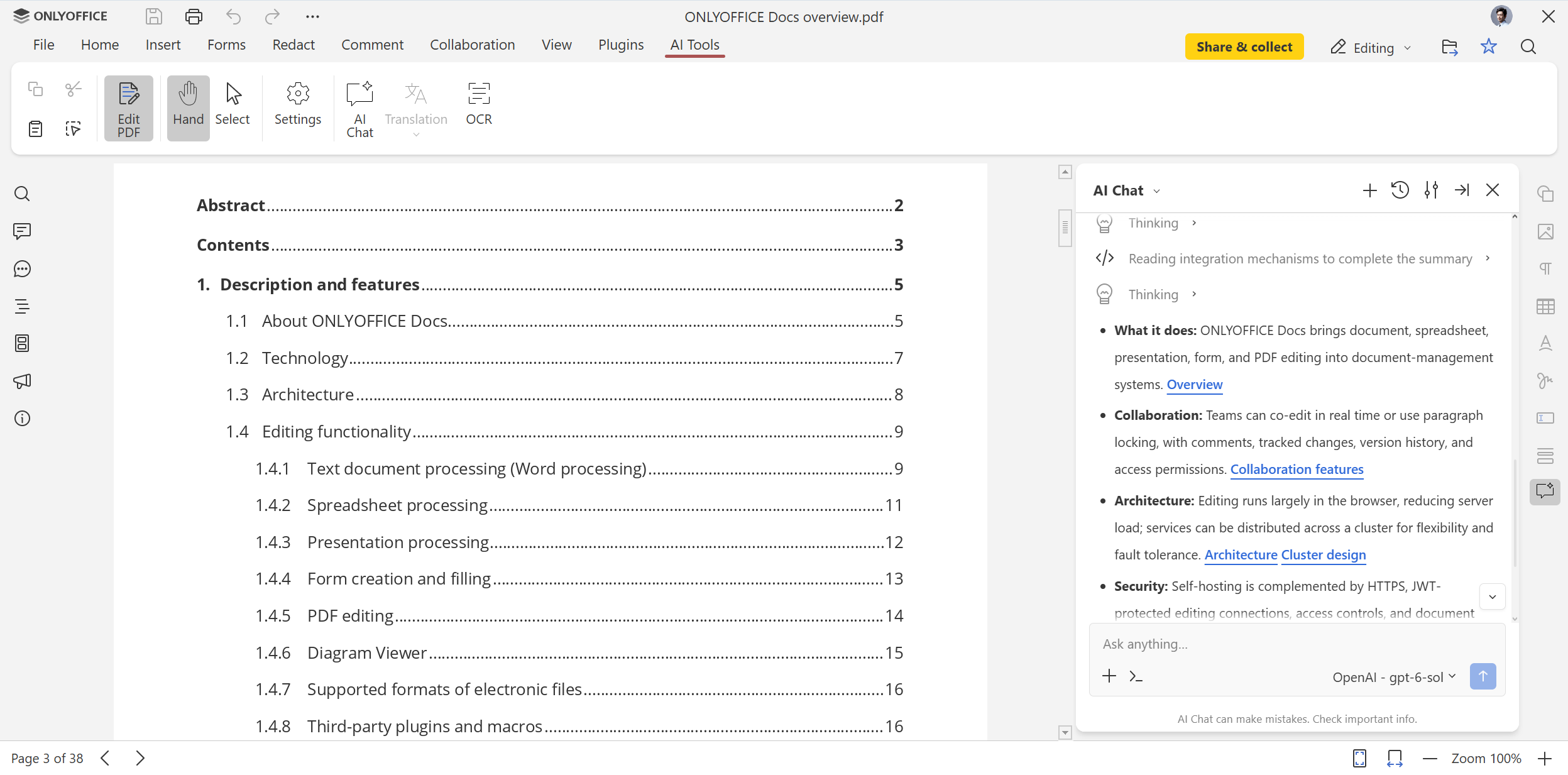Redo the last action
The height and width of the screenshot is (775, 1568).
click(272, 16)
